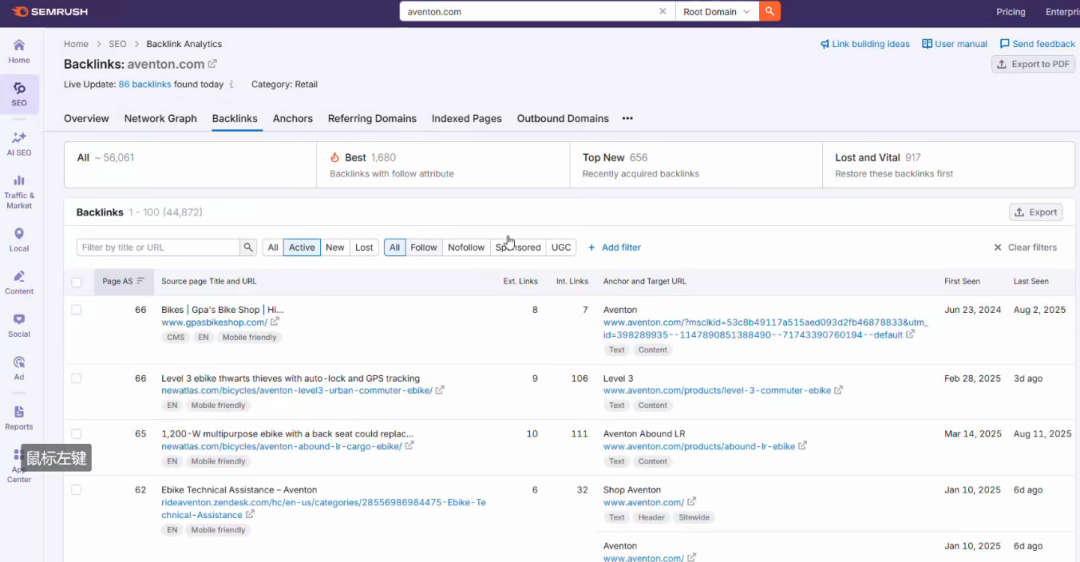Click the SEO breadcrumb
The width and height of the screenshot is (1080, 562).
tap(117, 43)
